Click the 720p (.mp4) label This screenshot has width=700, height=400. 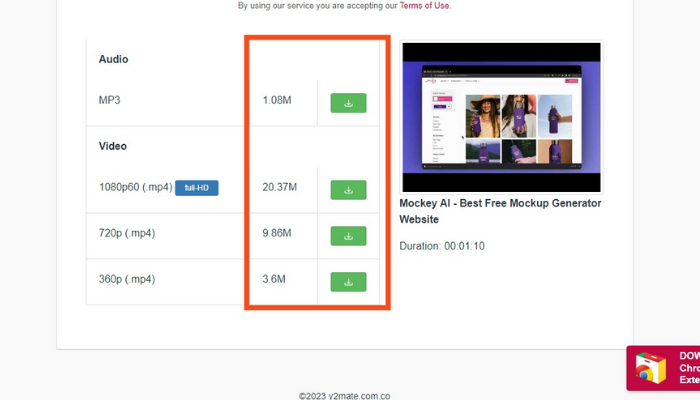(x=127, y=233)
